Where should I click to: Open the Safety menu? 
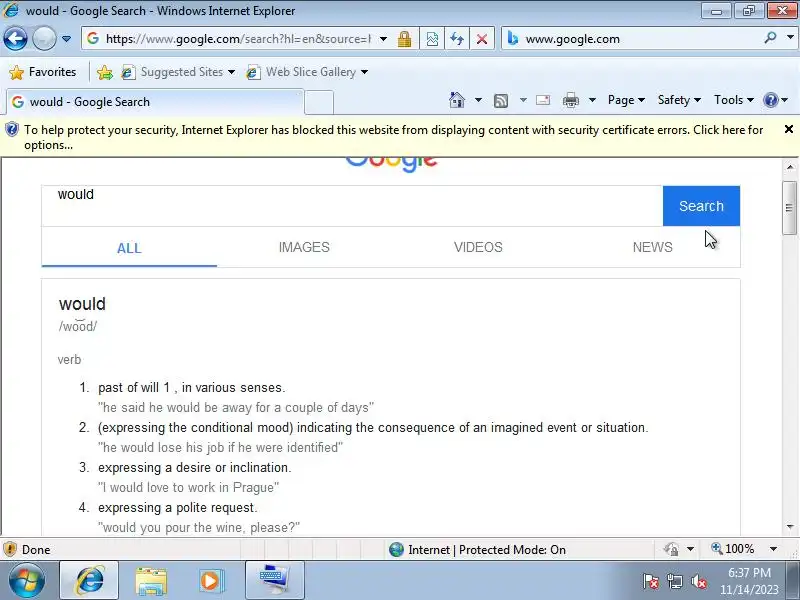point(679,100)
